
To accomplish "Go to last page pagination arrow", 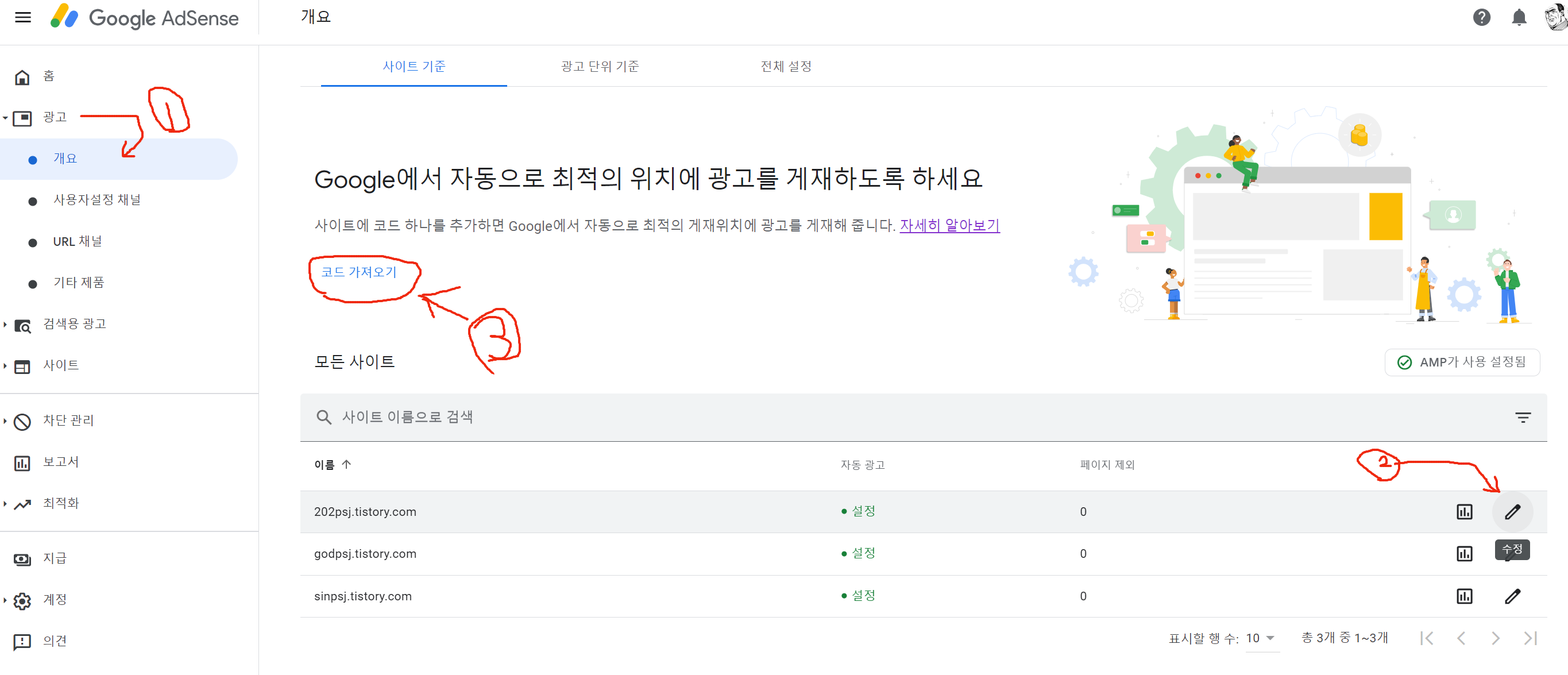I will pos(1530,639).
